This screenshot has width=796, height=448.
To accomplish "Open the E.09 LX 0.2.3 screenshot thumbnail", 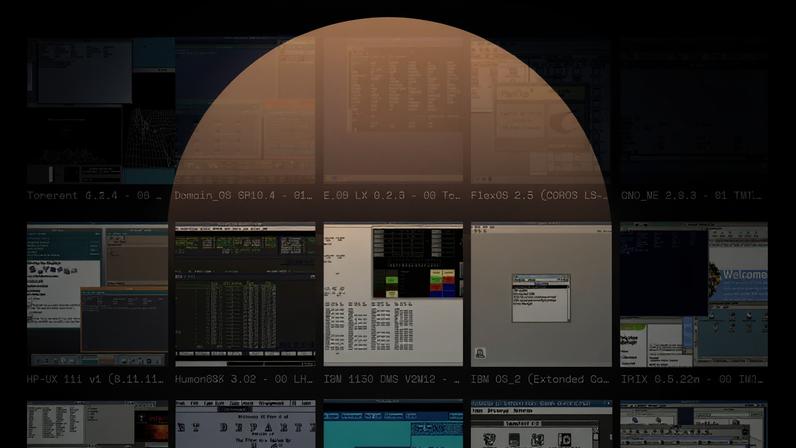I will pyautogui.click(x=393, y=111).
